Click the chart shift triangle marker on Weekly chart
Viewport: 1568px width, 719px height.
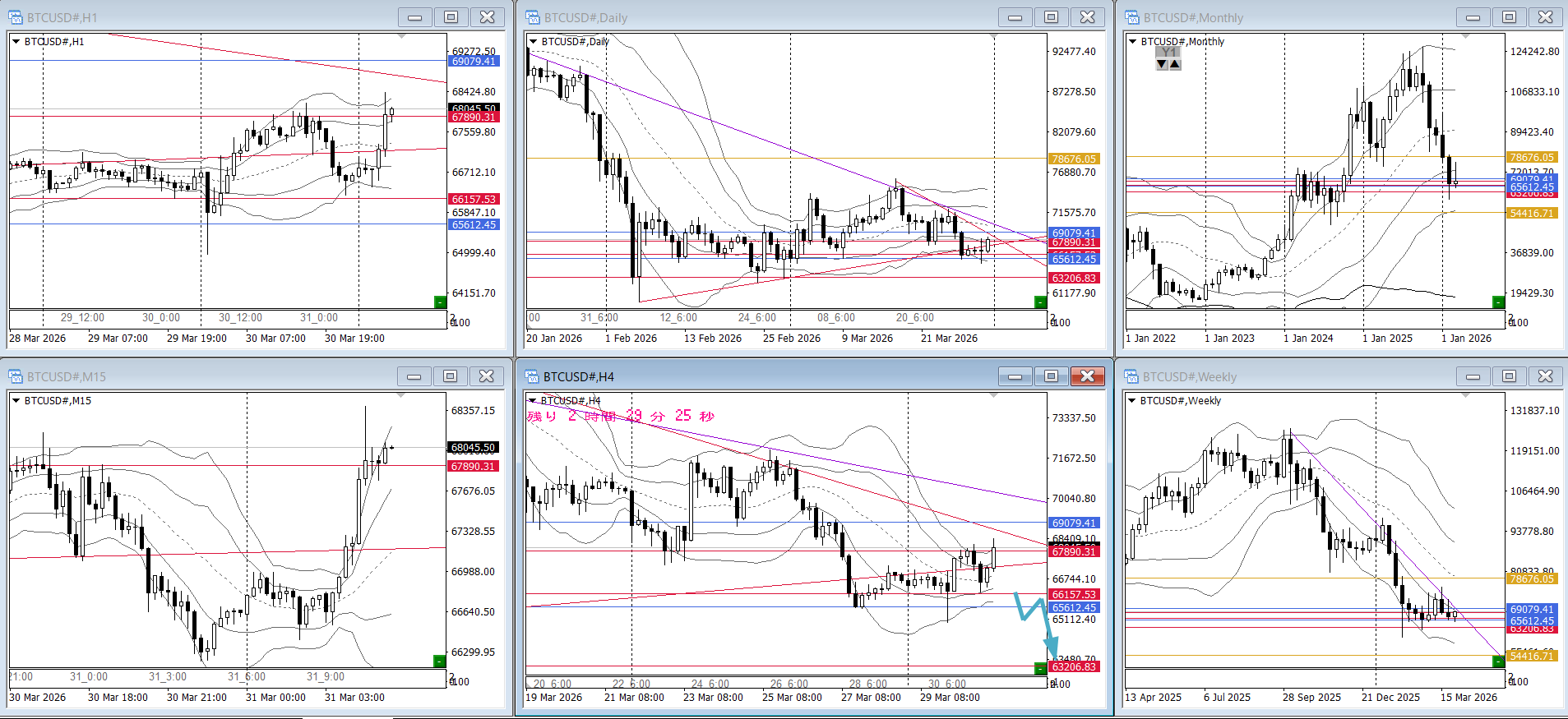coord(1465,396)
